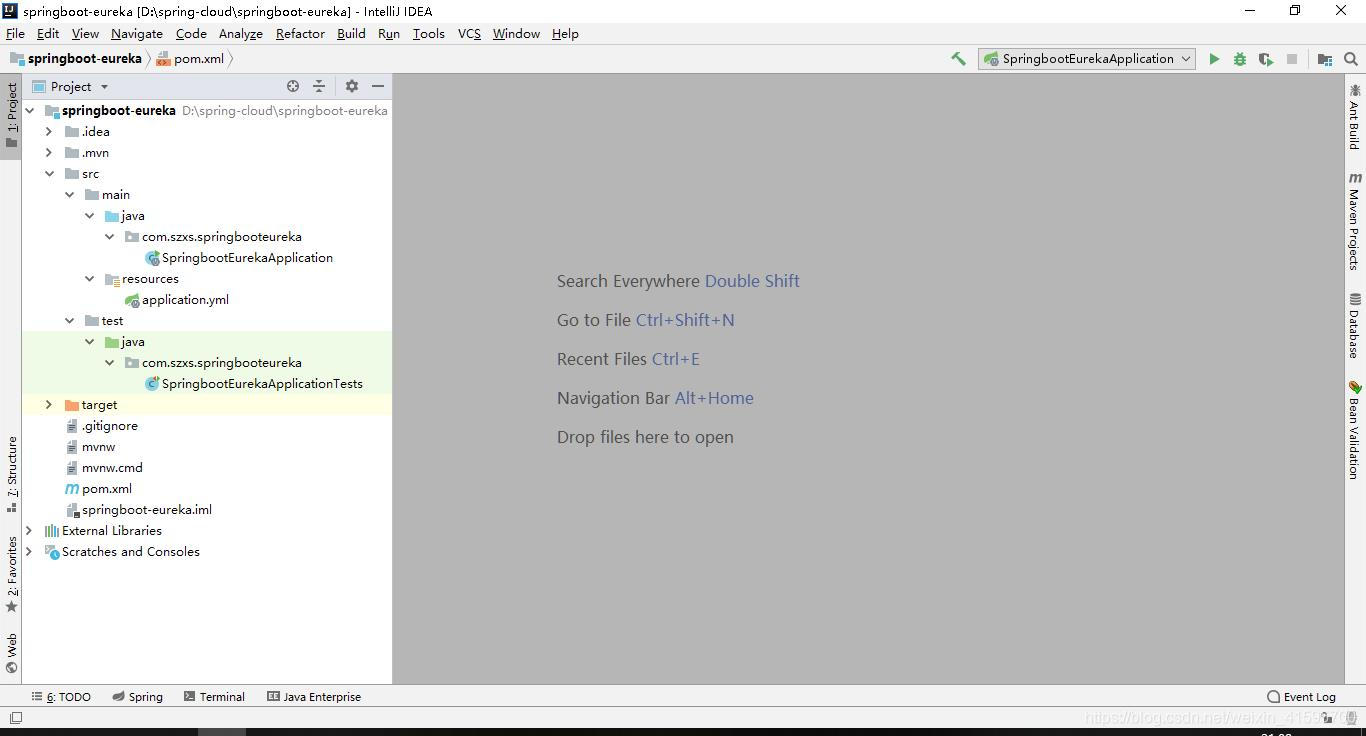Open the Help menu
Image resolution: width=1366 pixels, height=736 pixels.
point(565,34)
